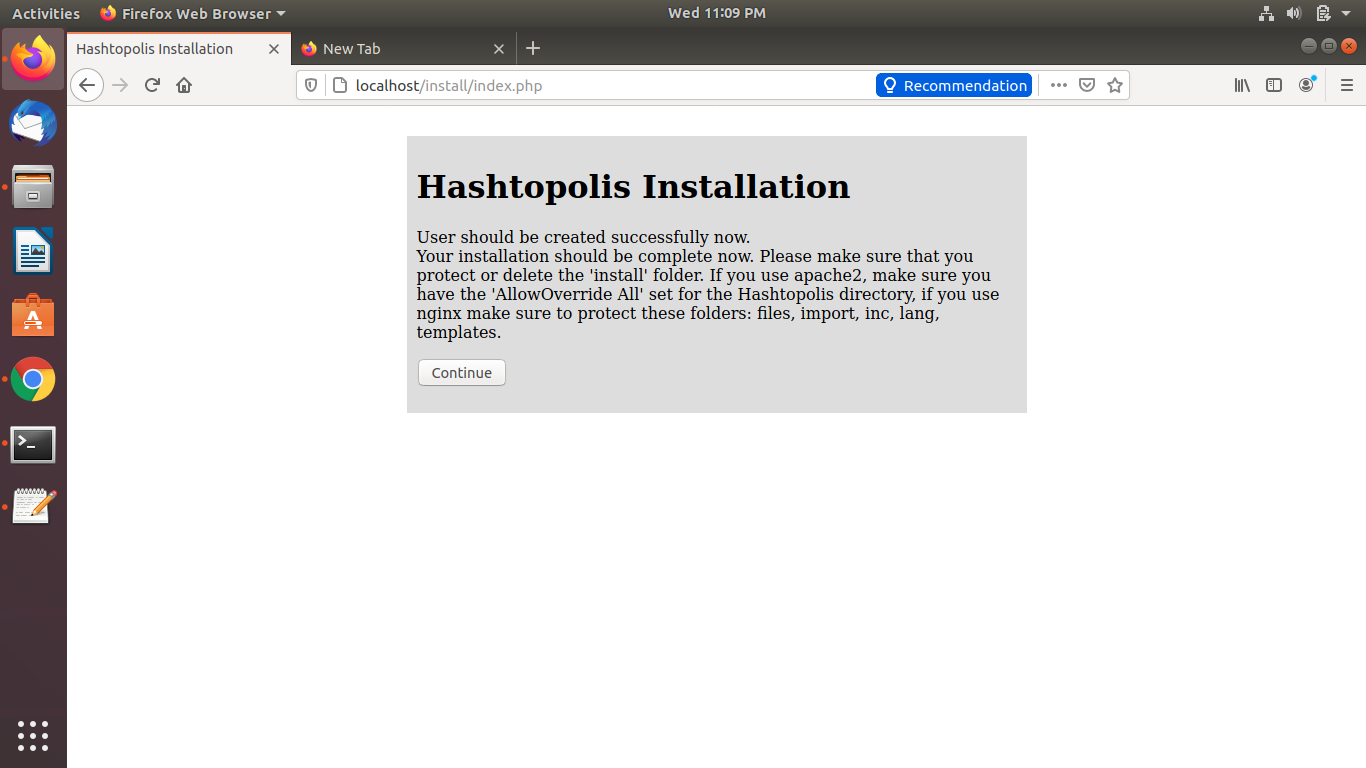Viewport: 1366px width, 768px height.
Task: Open Terminal from the dock
Action: click(33, 444)
